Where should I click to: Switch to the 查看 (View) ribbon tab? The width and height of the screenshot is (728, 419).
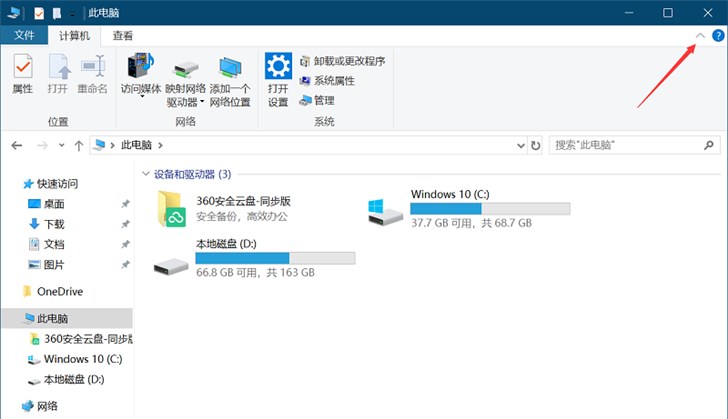pyautogui.click(x=123, y=35)
